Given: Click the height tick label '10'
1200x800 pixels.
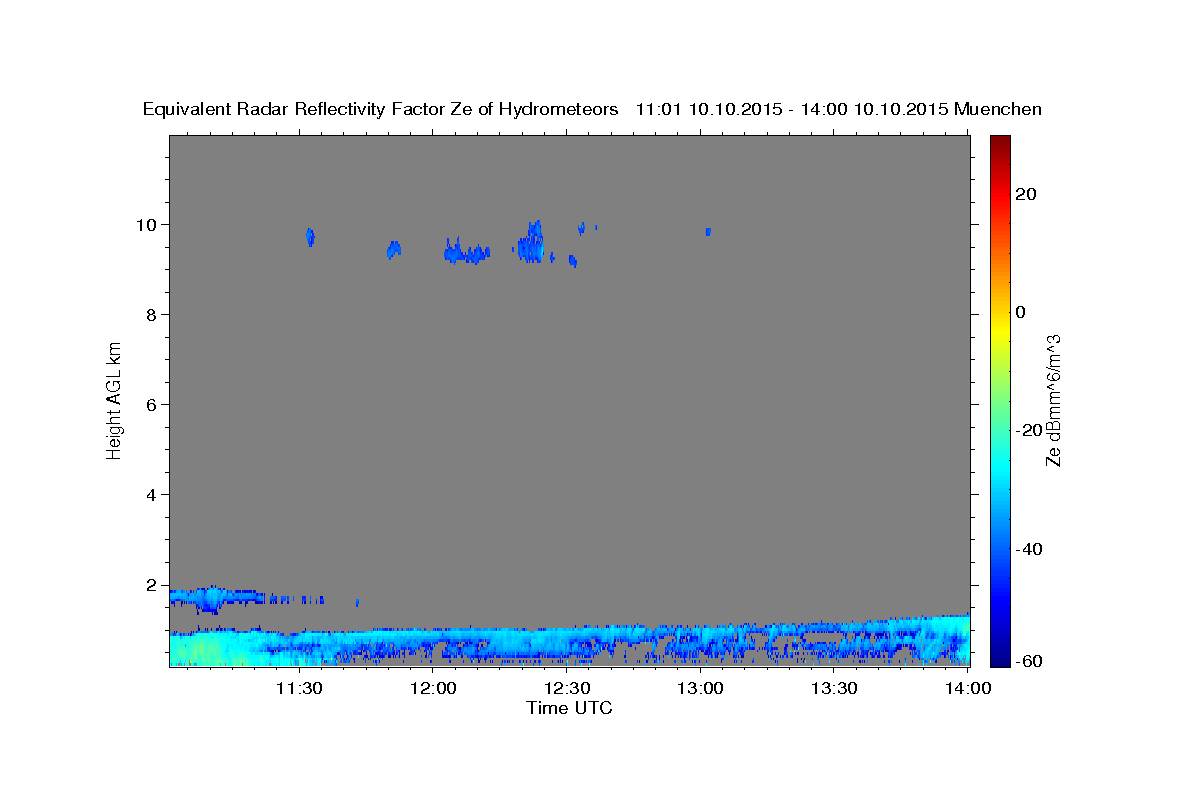Looking at the screenshot, I should click(148, 224).
